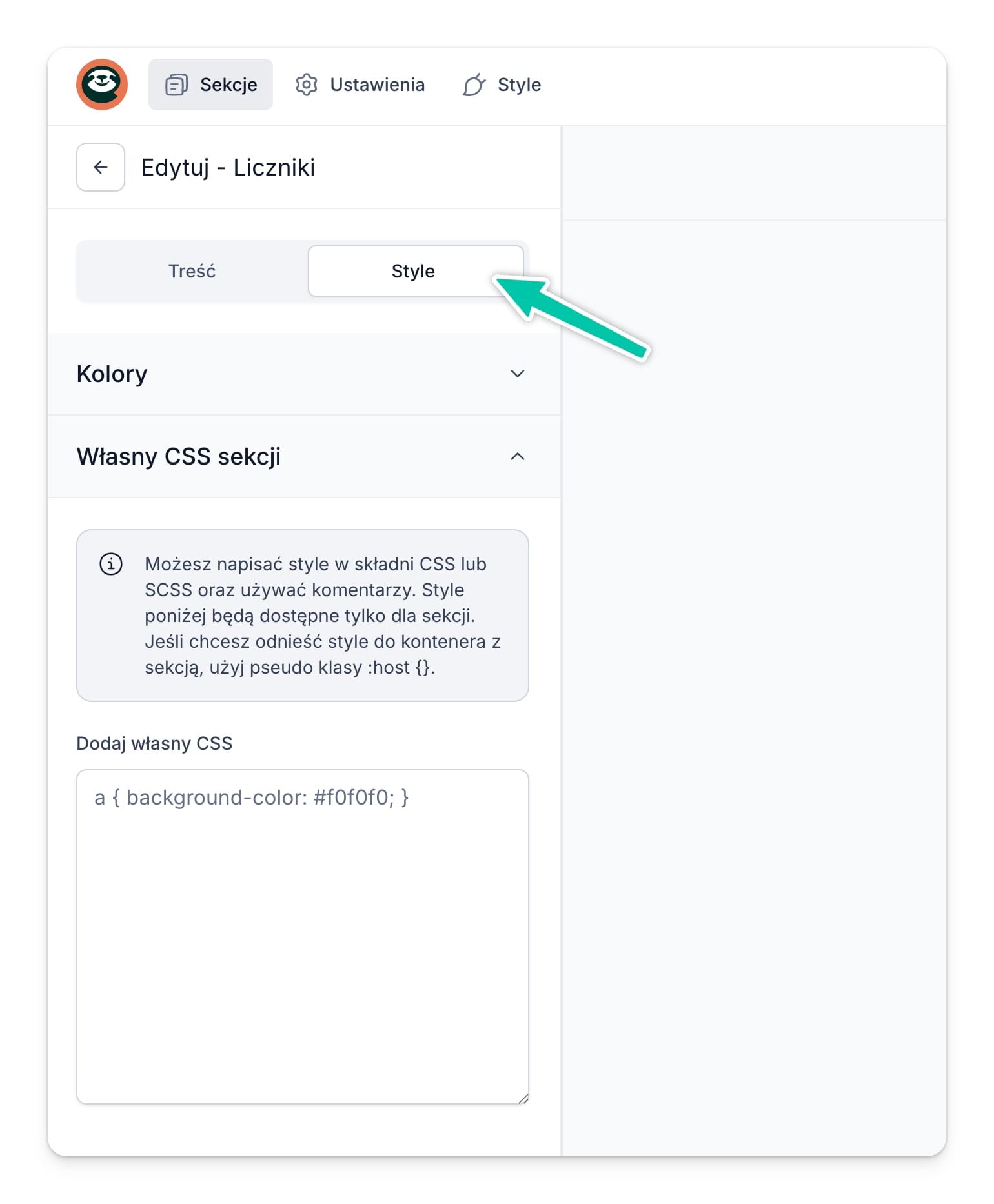Viewport: 994px width, 1204px height.
Task: Click the Ustawienia gear icon
Action: pos(307,85)
